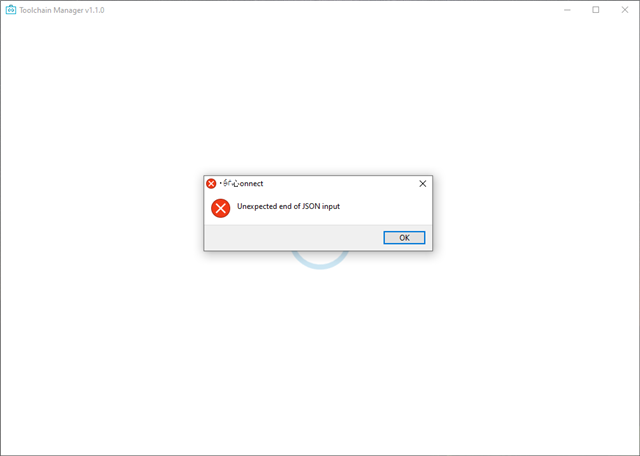Click the dialog's "Connect" title text
This screenshot has width=640, height=456.
click(x=241, y=184)
